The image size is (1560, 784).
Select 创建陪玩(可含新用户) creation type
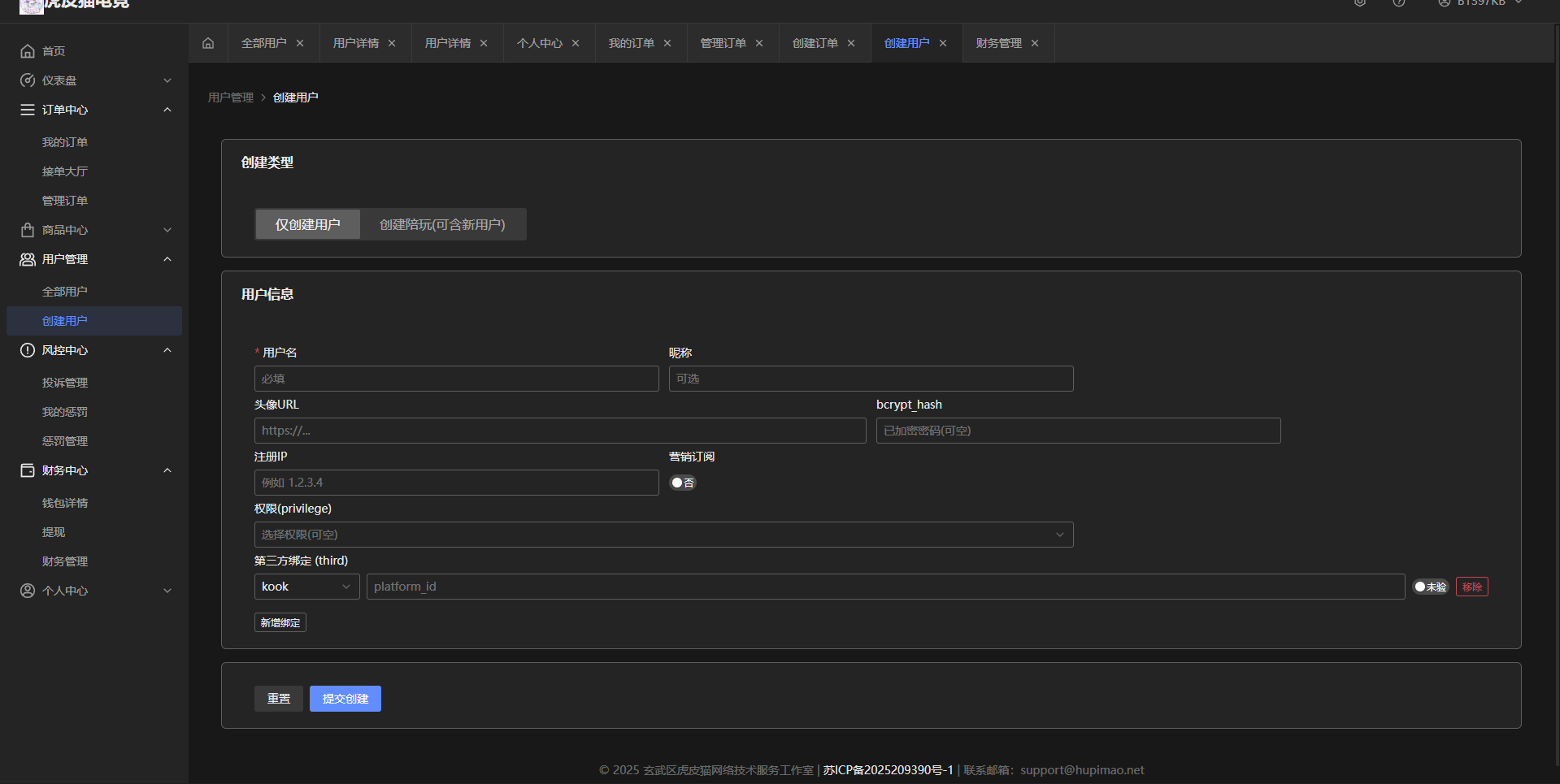(442, 224)
